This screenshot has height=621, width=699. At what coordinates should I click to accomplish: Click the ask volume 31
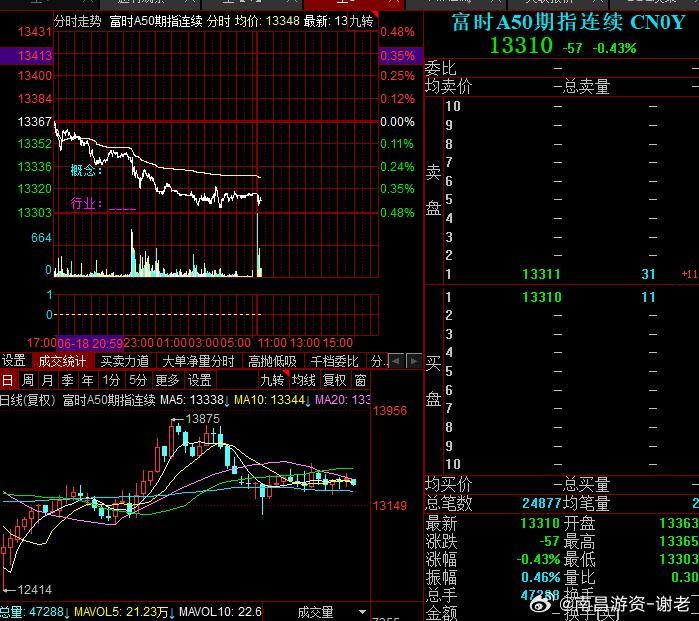(649, 274)
